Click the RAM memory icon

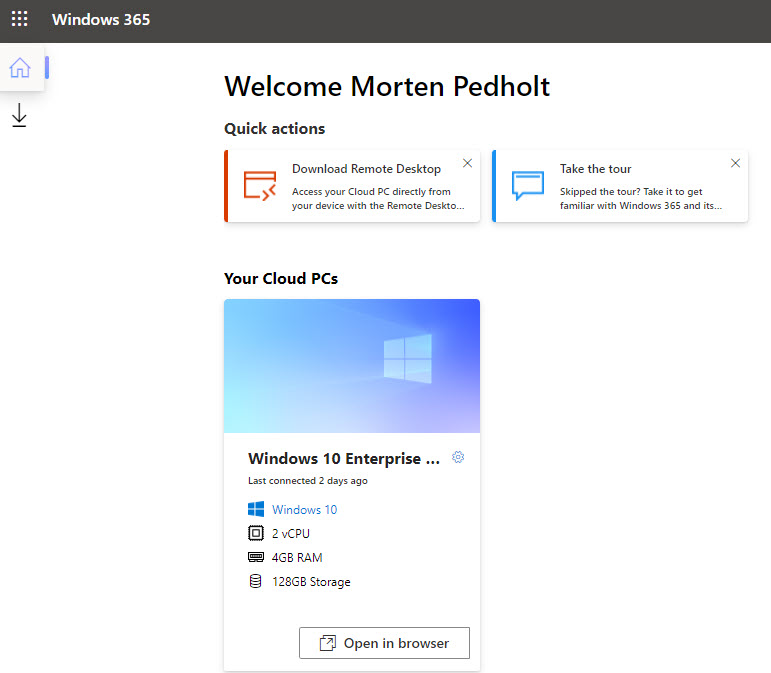(256, 557)
